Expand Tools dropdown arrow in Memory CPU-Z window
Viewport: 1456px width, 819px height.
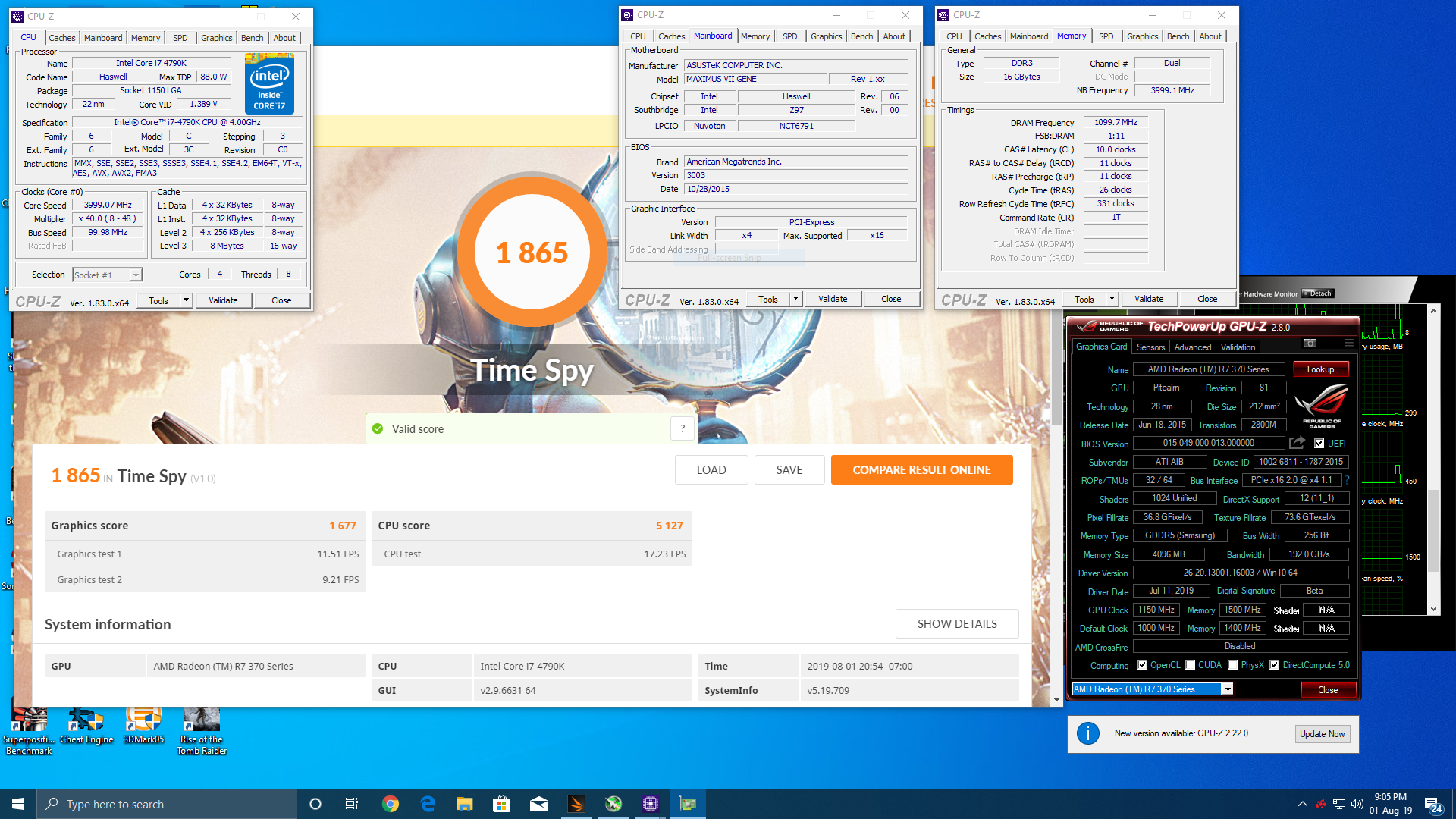1112,299
